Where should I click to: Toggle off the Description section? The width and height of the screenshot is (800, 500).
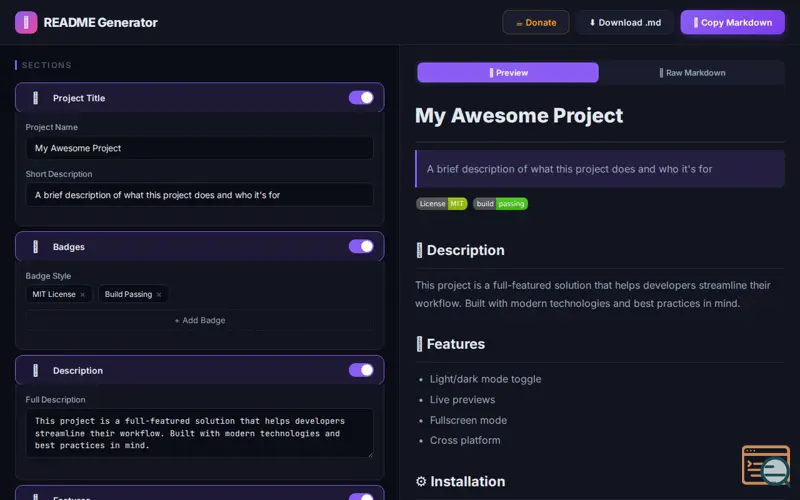(361, 370)
